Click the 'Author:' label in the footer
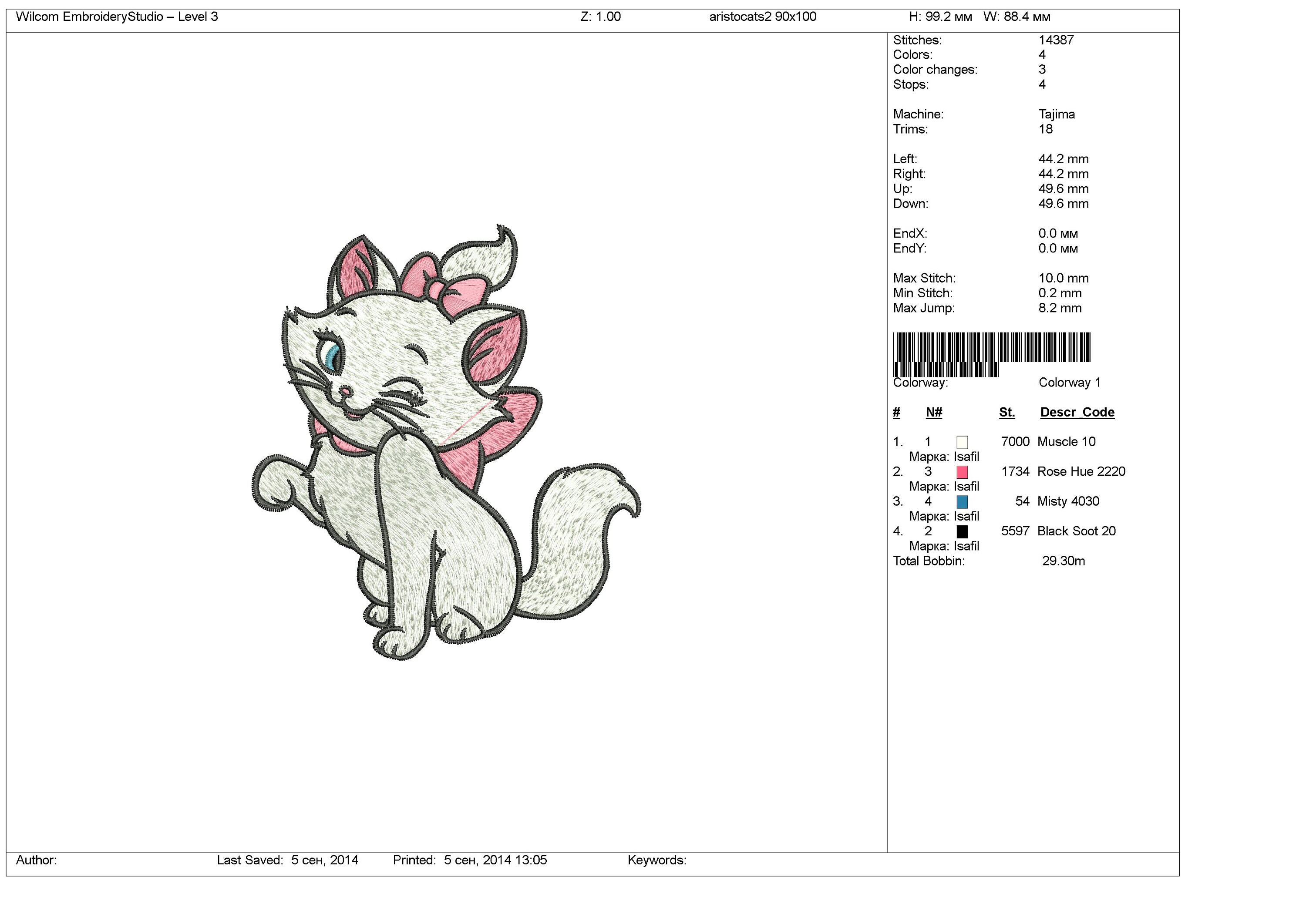Viewport: 1306px width, 924px height. coord(37,860)
